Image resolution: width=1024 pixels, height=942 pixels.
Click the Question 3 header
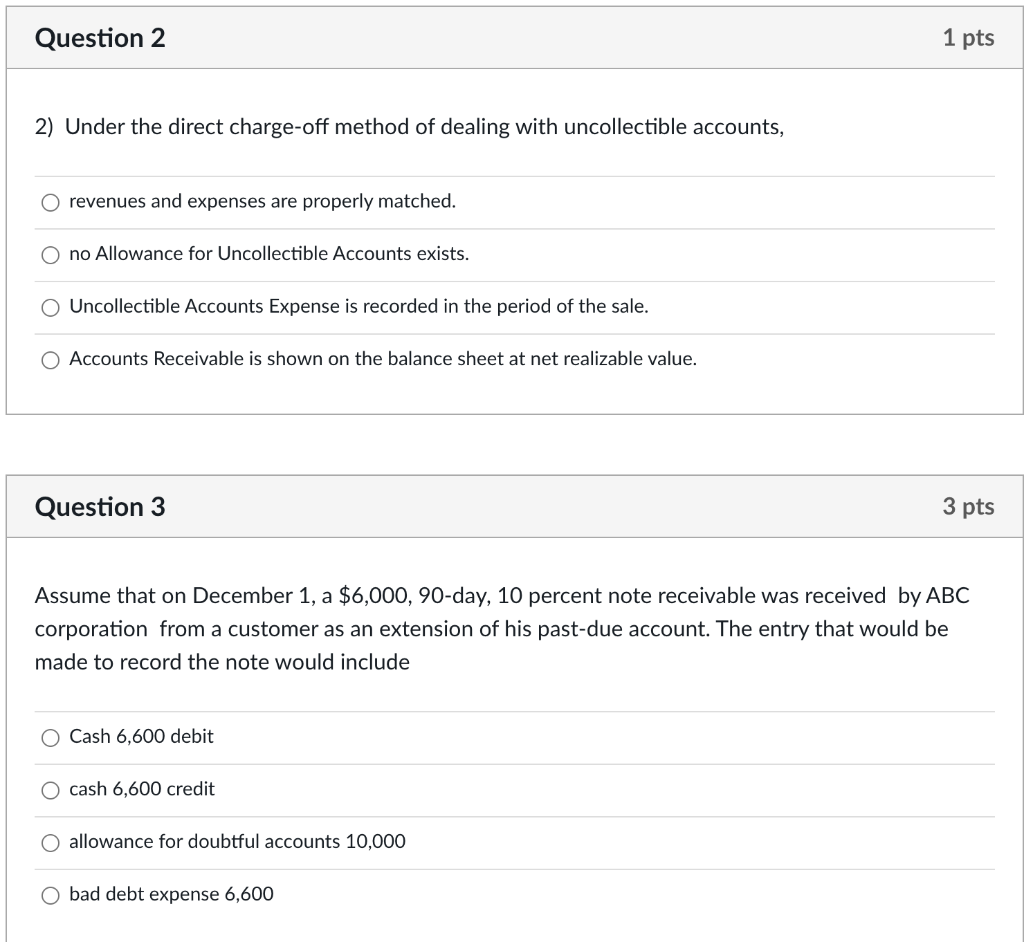(99, 506)
